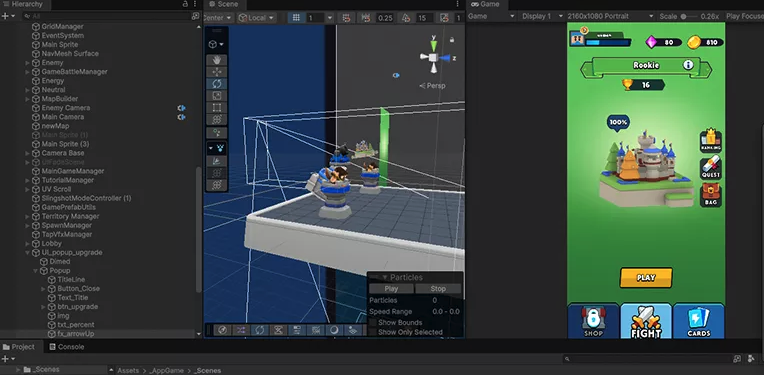Click the yellow PLAY button in Game view
The image size is (764, 375).
(646, 278)
